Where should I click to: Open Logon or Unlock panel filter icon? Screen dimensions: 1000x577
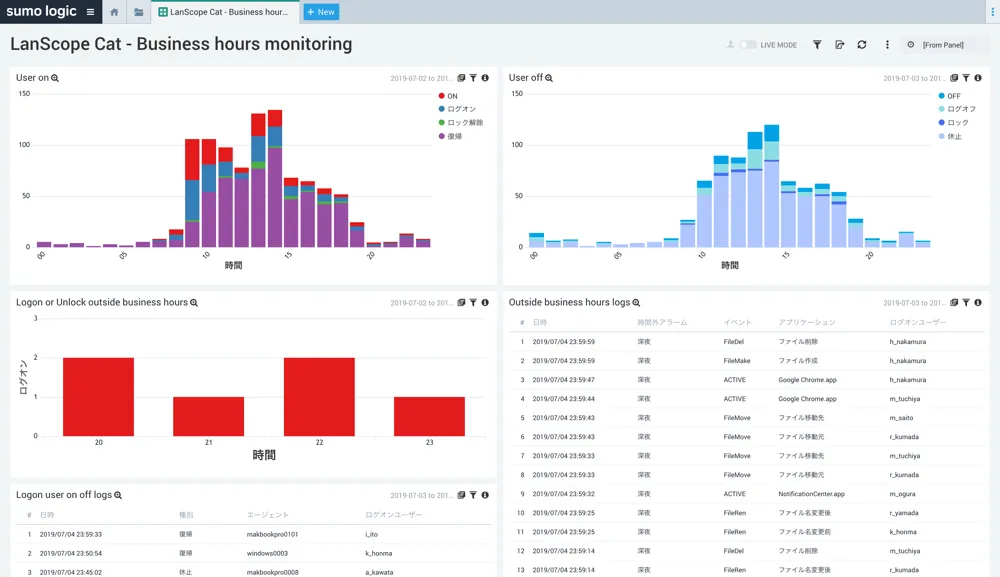coord(473,303)
